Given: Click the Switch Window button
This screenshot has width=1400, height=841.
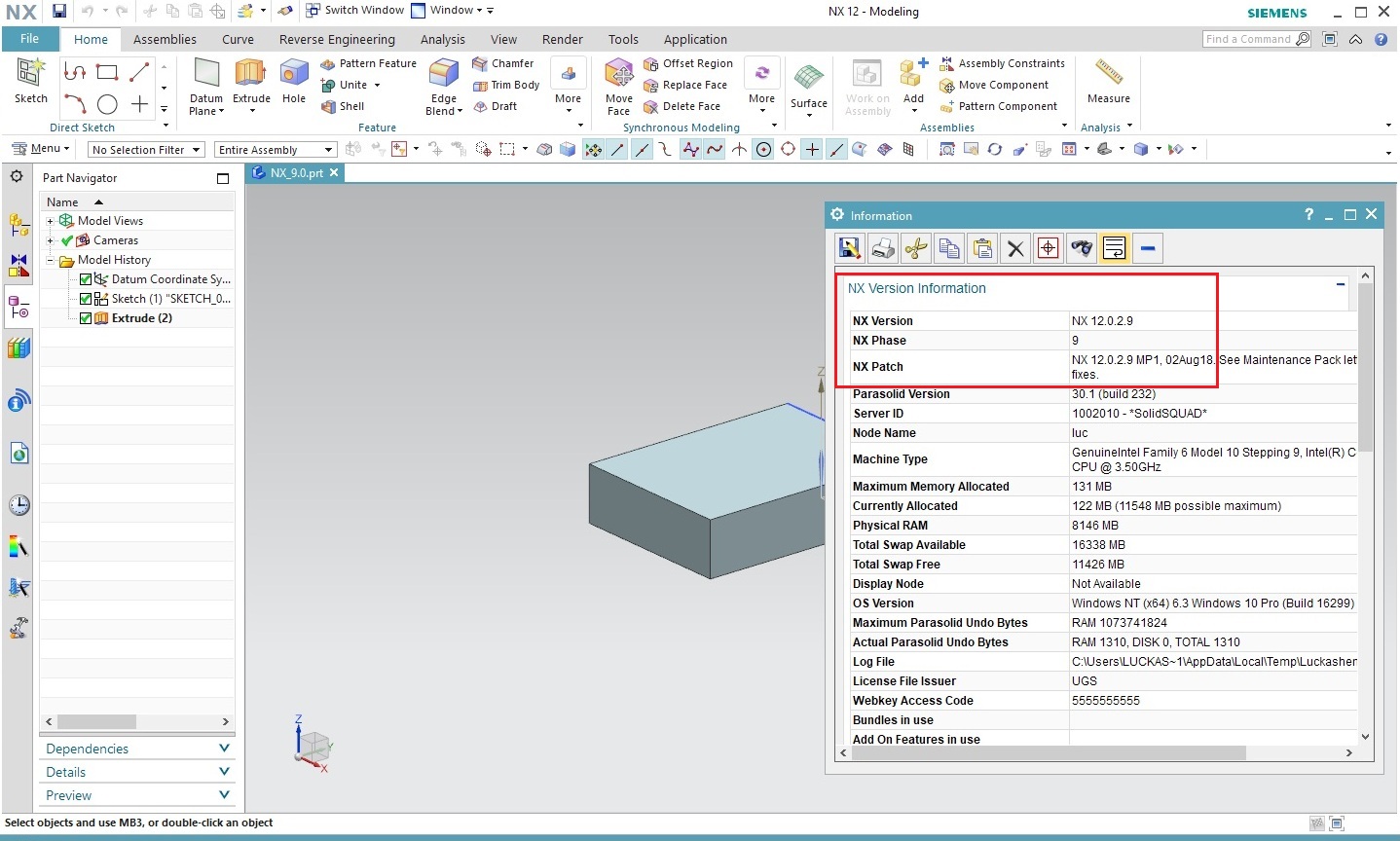Looking at the screenshot, I should tap(355, 11).
